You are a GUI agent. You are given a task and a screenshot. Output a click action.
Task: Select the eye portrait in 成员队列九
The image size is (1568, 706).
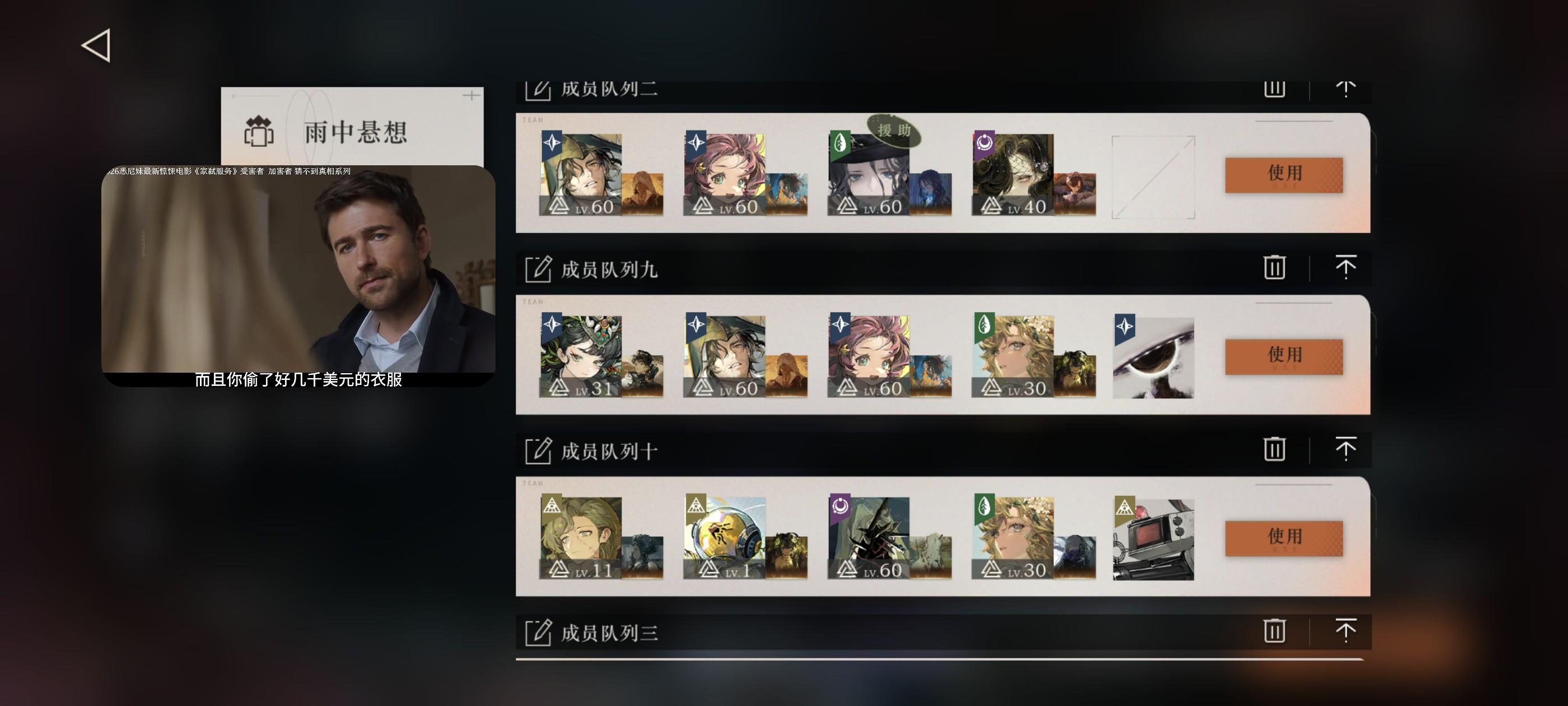tap(1153, 357)
